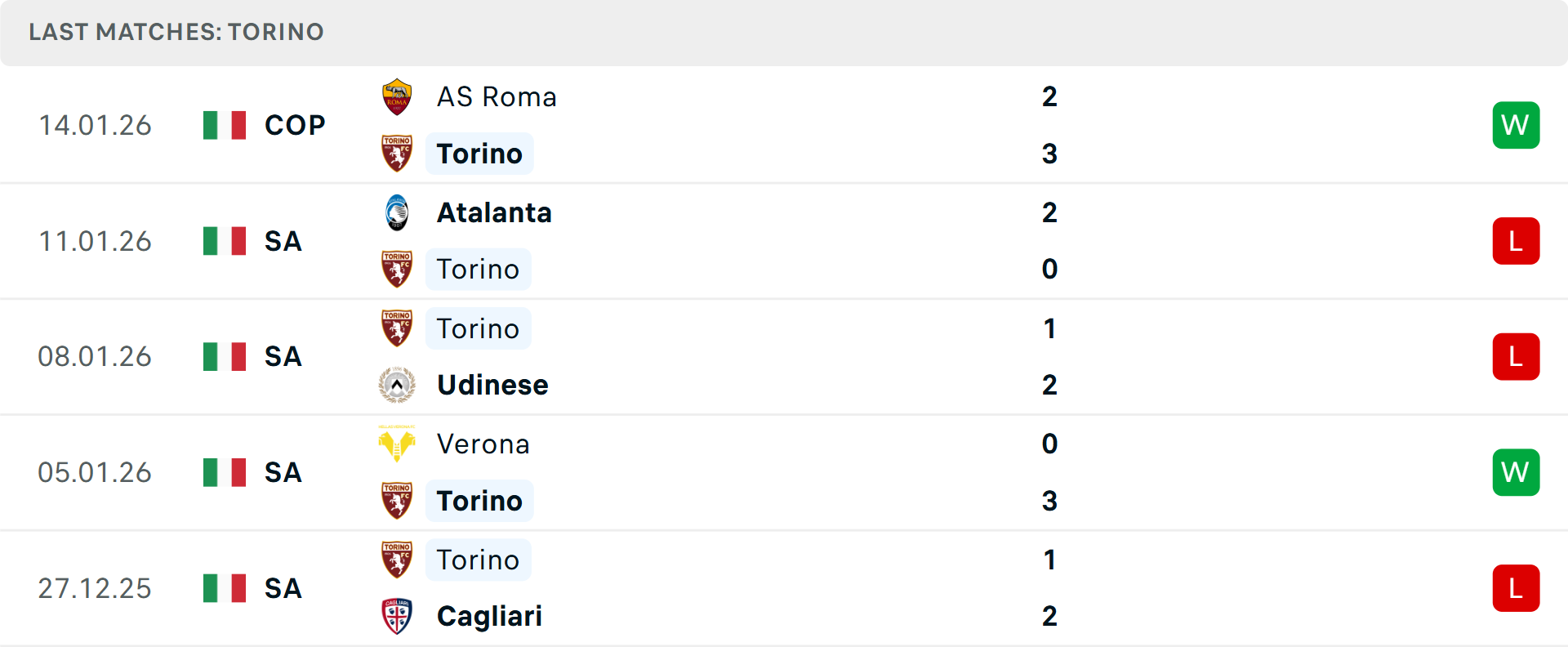Select the Verona team name
The height and width of the screenshot is (647, 1568).
483,444
